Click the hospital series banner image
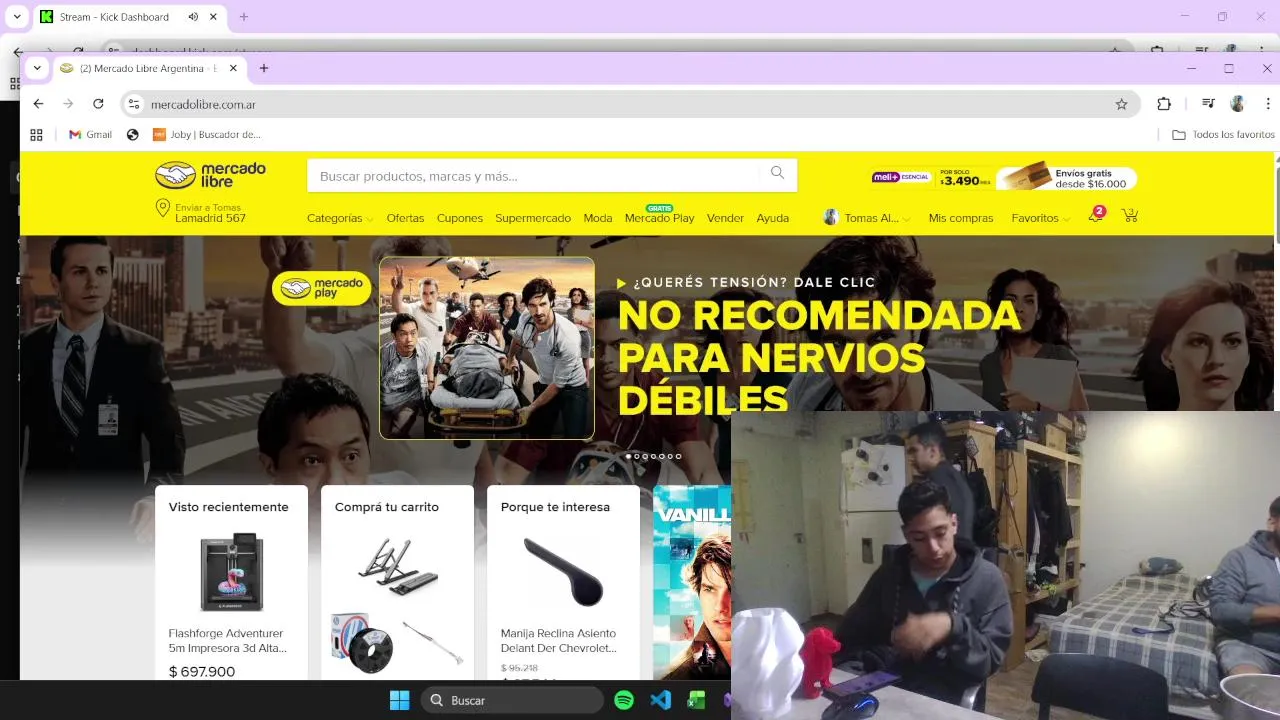This screenshot has width=1280, height=720. pos(487,348)
